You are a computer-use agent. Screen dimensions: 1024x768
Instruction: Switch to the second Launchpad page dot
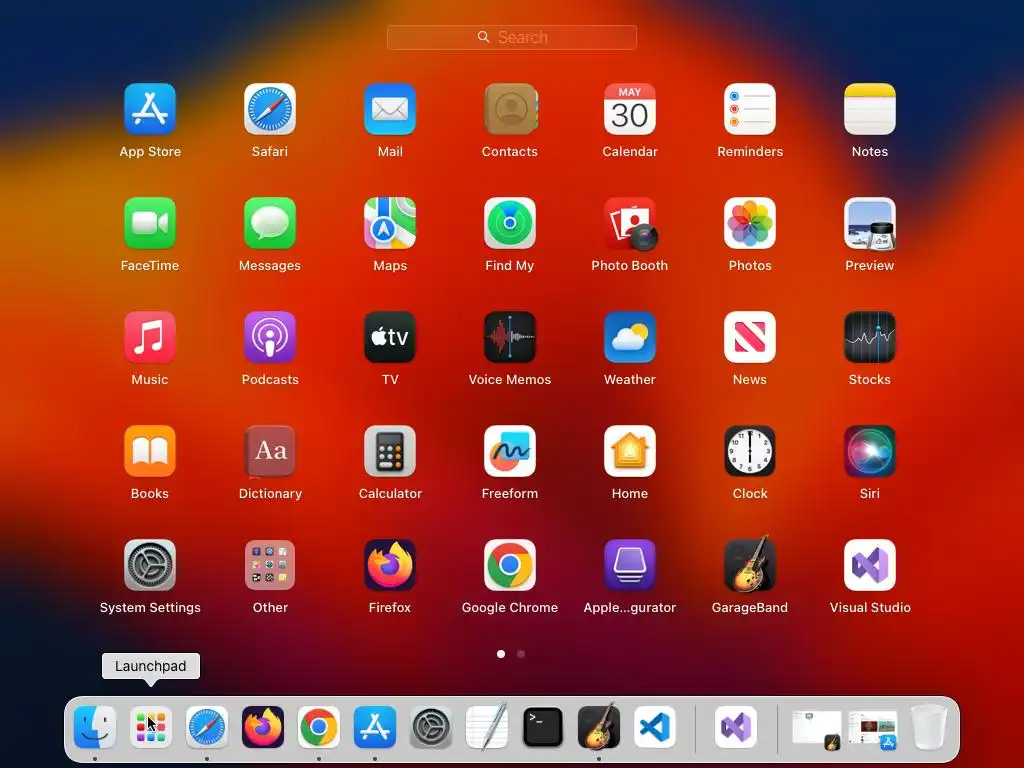pos(520,654)
